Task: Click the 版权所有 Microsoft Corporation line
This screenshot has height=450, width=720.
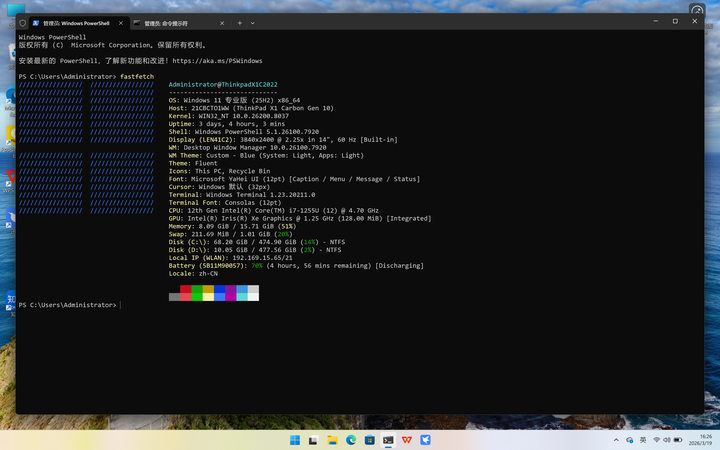Action: coord(112,45)
